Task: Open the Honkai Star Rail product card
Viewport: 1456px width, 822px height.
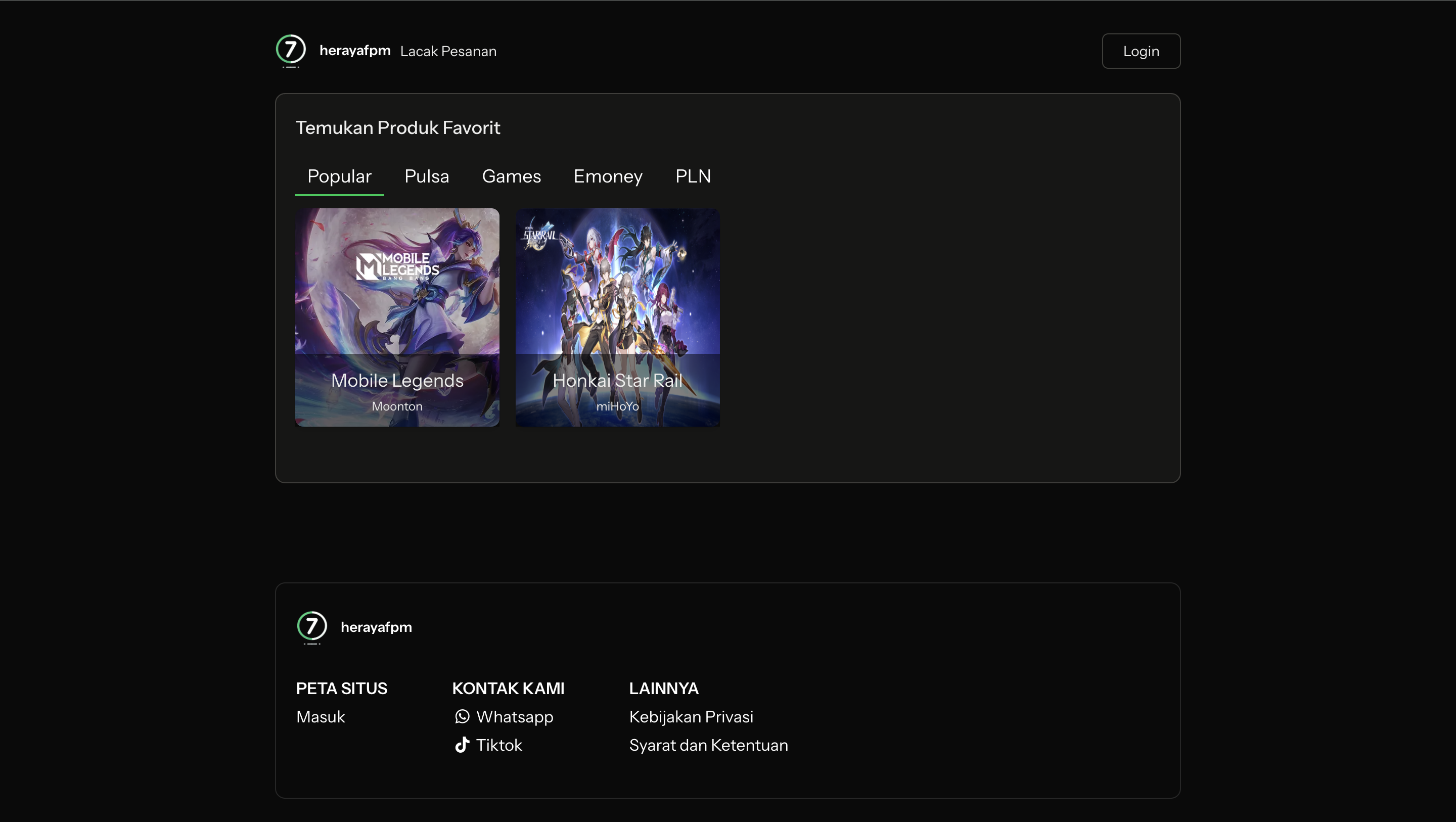Action: (x=617, y=316)
